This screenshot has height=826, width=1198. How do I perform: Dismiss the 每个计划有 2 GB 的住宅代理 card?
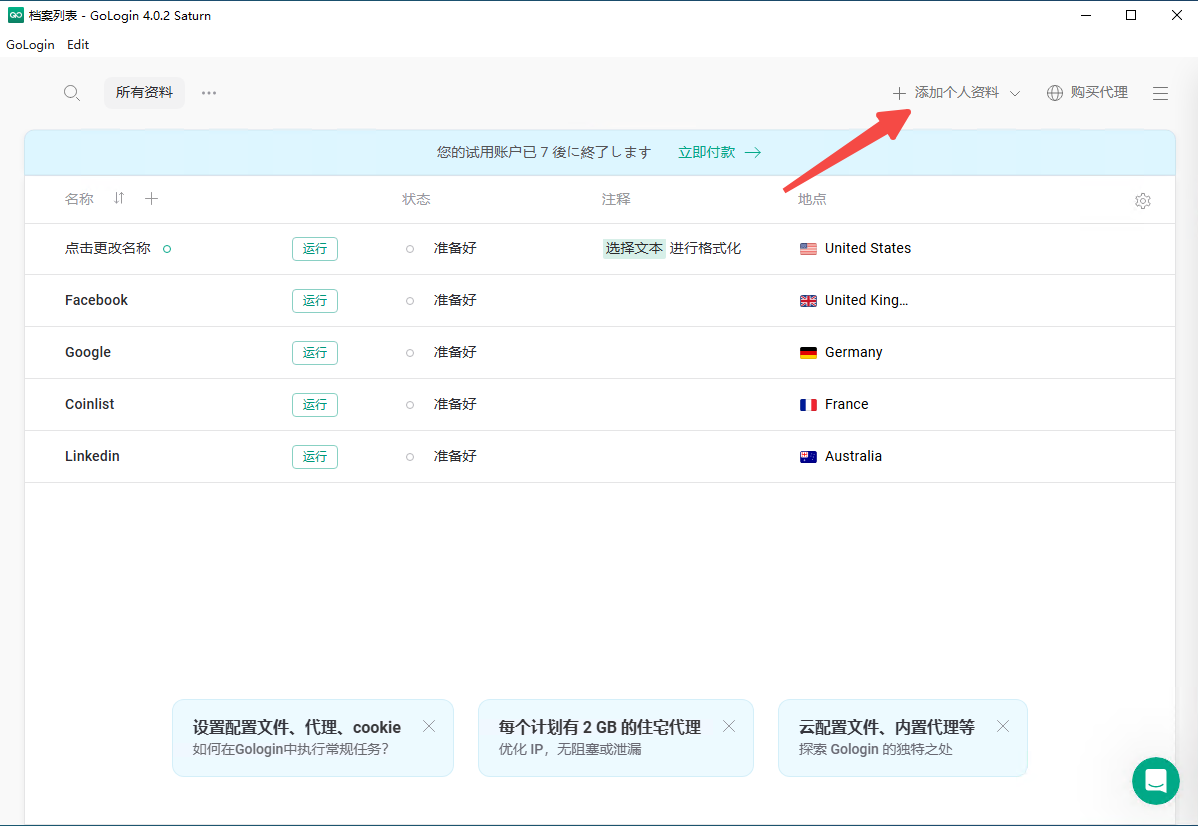point(729,726)
